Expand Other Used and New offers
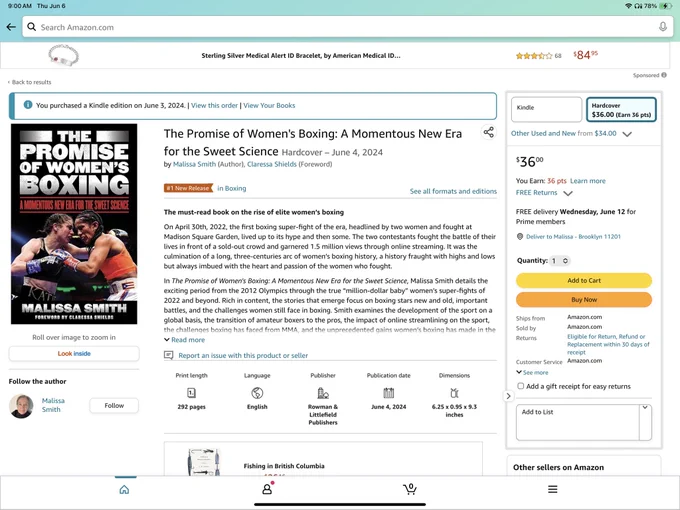The width and height of the screenshot is (680, 510). pos(627,134)
